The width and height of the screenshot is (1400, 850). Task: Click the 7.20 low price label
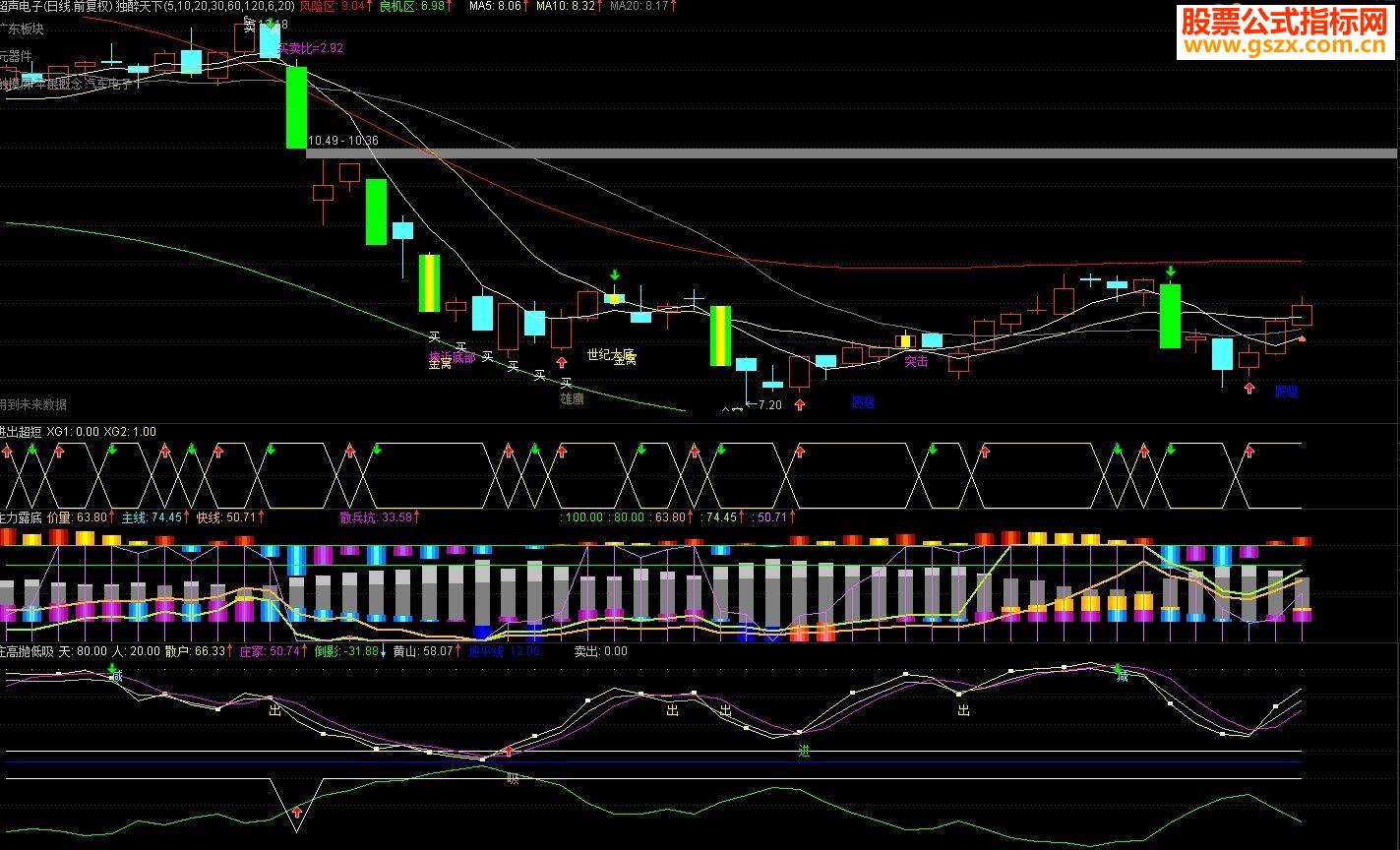[x=769, y=404]
